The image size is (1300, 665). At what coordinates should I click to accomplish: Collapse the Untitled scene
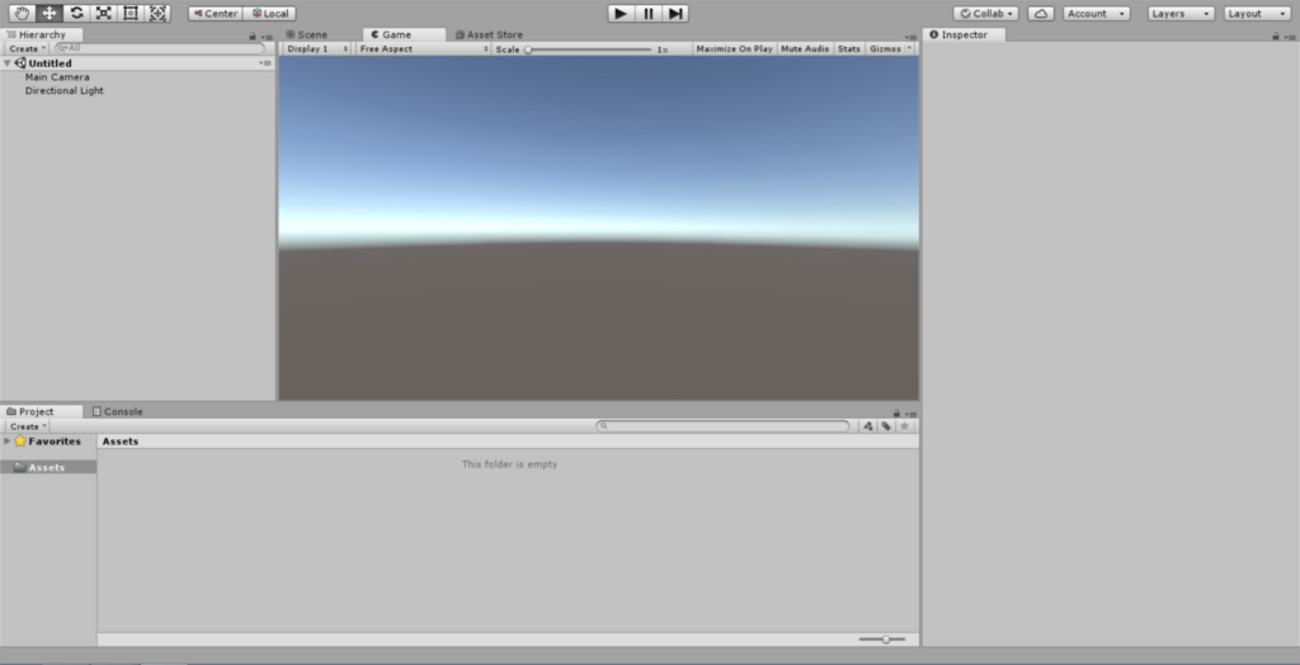click(x=7, y=63)
